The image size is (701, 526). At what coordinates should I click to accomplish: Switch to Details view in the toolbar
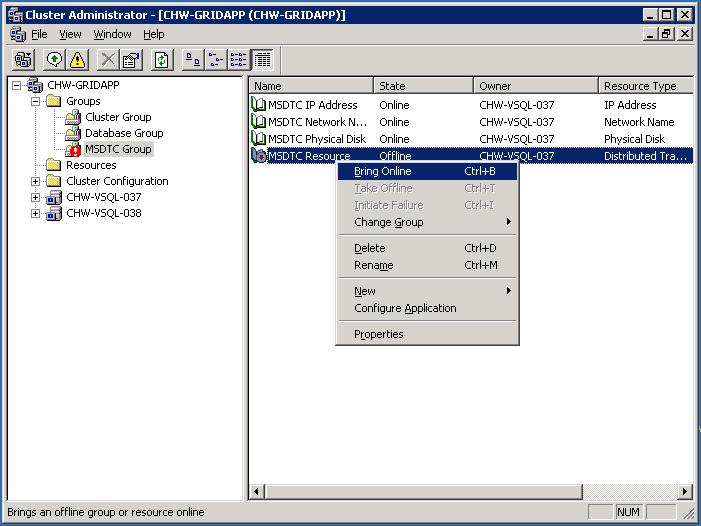(x=262, y=59)
